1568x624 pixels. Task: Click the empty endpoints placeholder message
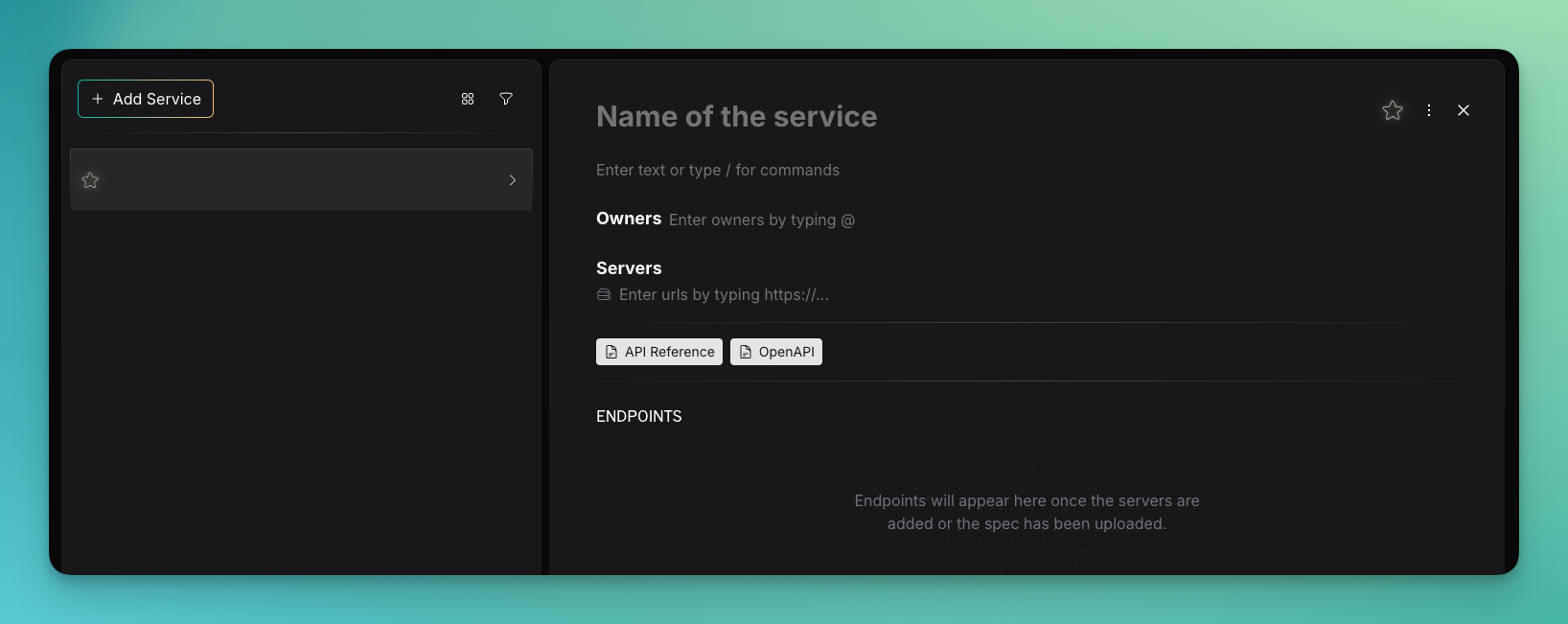point(1026,512)
